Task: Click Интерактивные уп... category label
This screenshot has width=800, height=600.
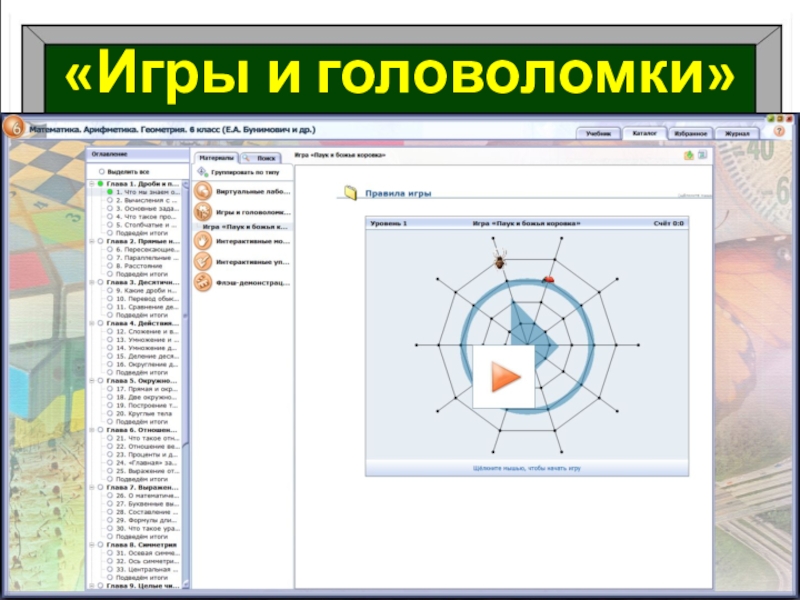Action: pyautogui.click(x=253, y=262)
